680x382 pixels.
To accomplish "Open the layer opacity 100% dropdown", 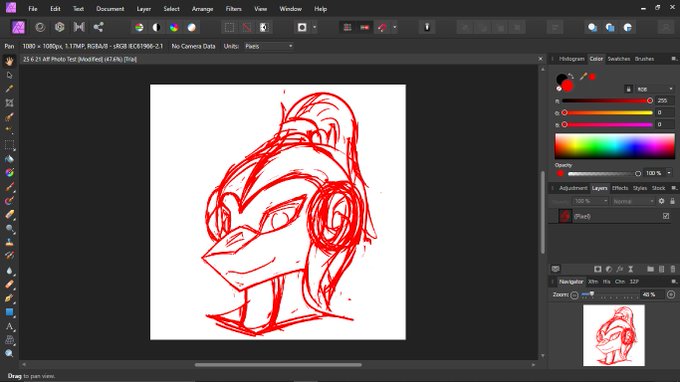I will (590, 201).
